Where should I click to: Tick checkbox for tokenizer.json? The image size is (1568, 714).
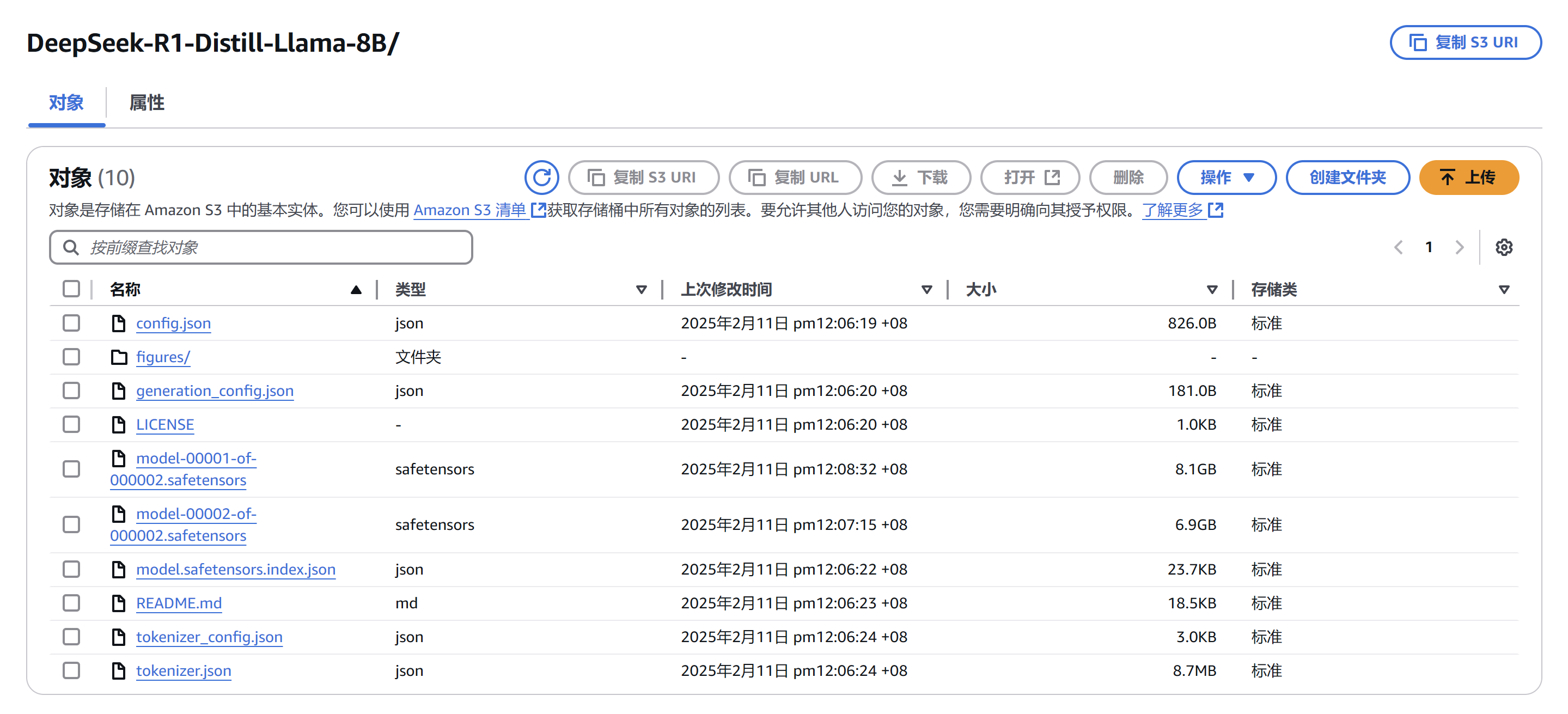(71, 670)
